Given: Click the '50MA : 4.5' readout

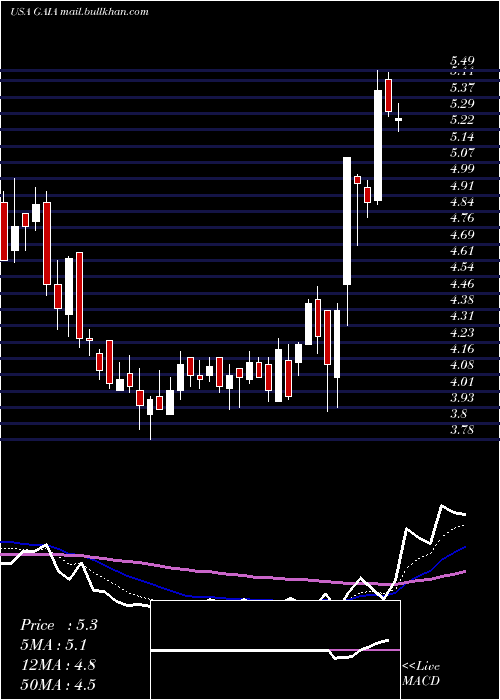Looking at the screenshot, I should (58, 685).
